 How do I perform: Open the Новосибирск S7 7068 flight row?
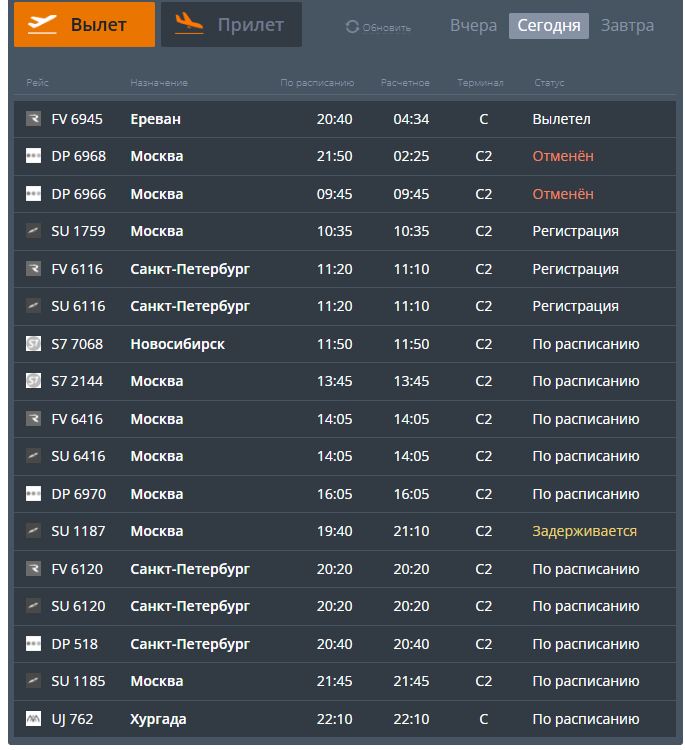point(345,343)
